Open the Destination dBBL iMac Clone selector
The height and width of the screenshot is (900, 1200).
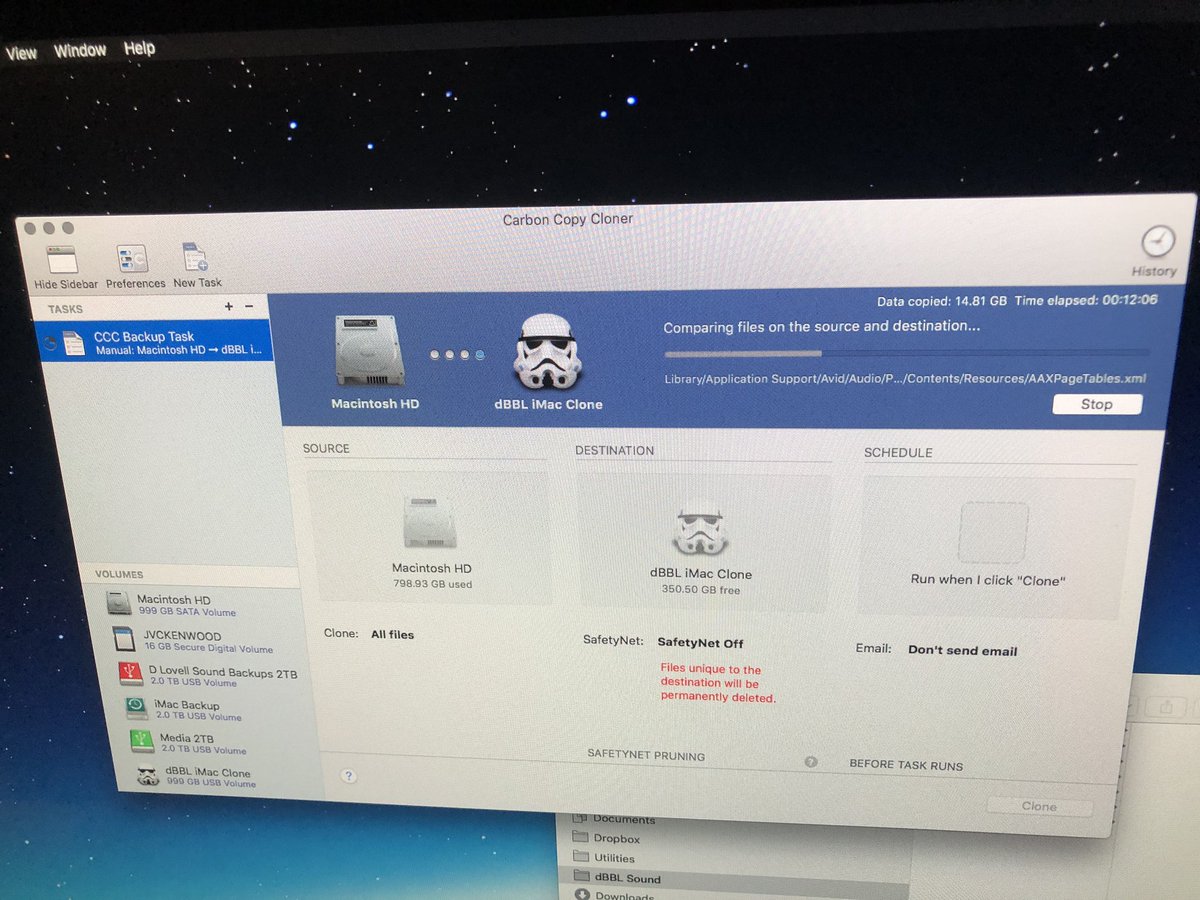point(705,542)
